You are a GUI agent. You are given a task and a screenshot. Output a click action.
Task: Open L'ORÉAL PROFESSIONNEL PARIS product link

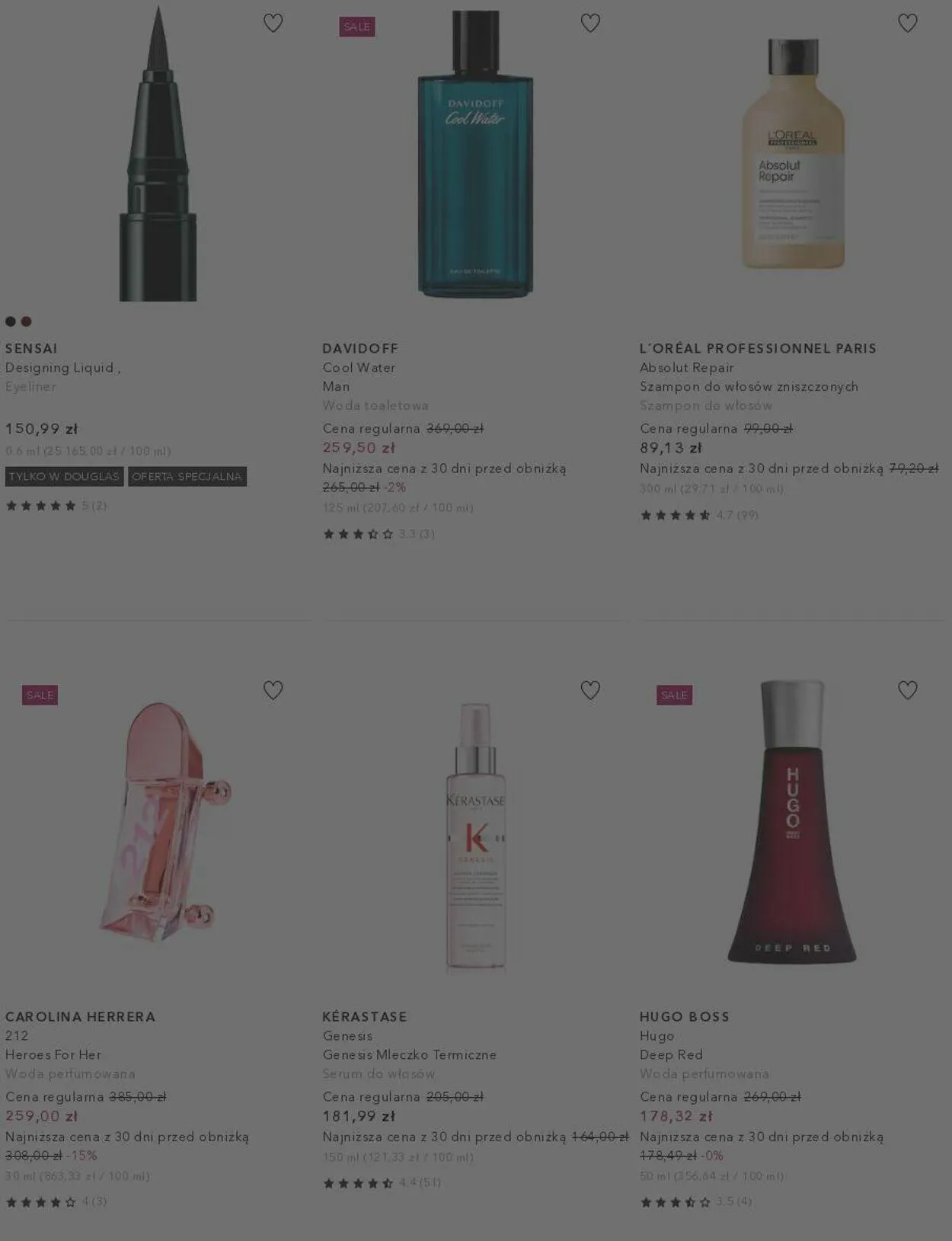pyautogui.click(x=758, y=348)
